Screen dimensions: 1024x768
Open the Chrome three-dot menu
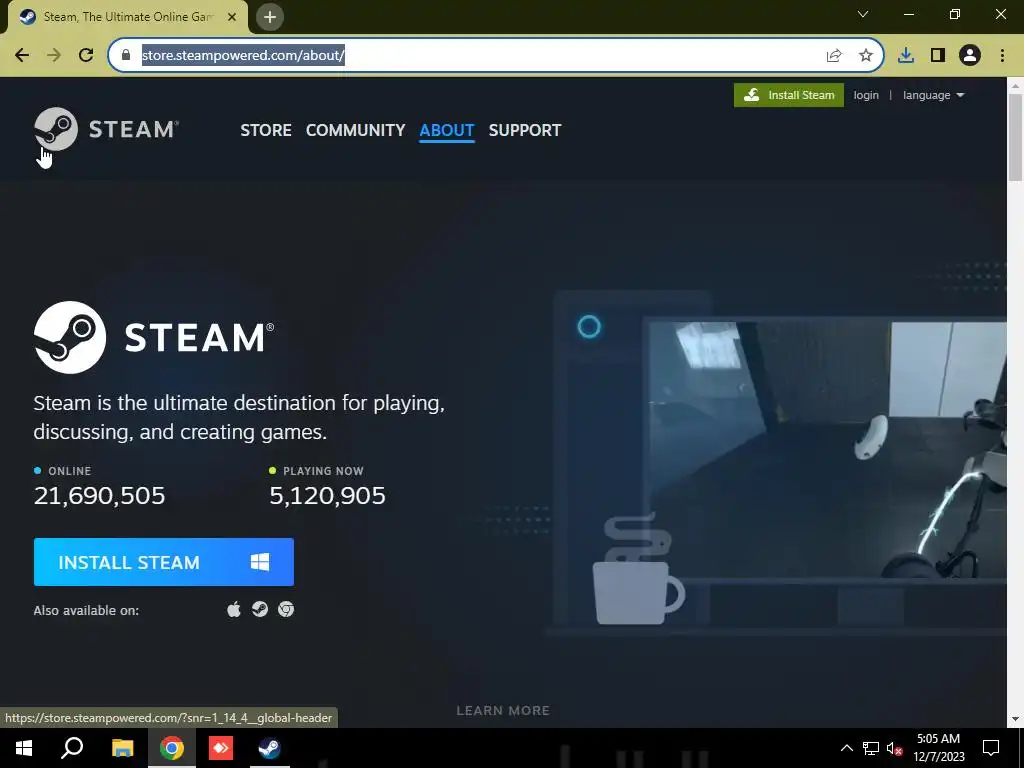click(x=1002, y=56)
